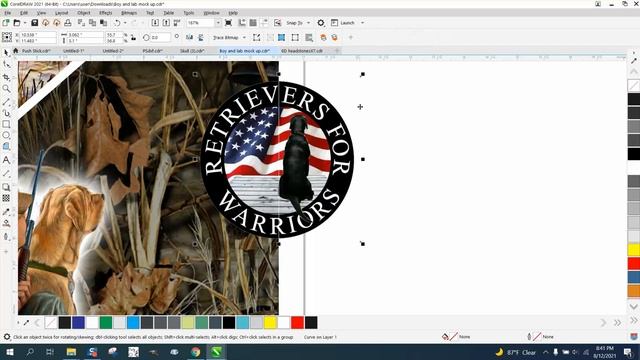This screenshot has height=360, width=640.
Task: Select the Zoom magnifier tool
Action: click(x=6, y=89)
